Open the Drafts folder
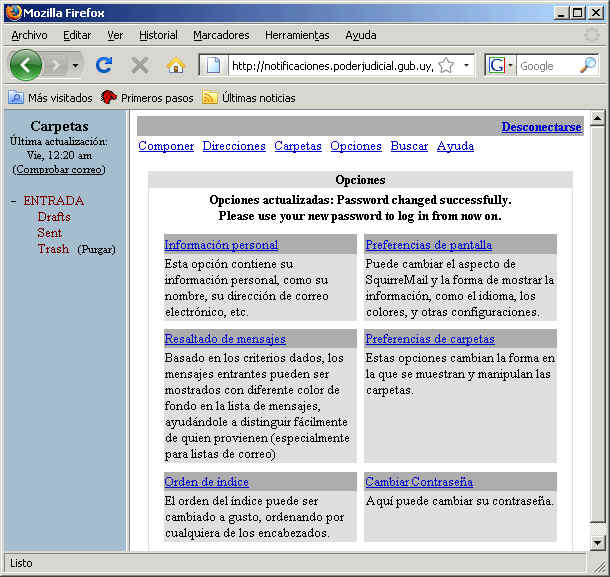The height and width of the screenshot is (577, 610). pos(54,217)
